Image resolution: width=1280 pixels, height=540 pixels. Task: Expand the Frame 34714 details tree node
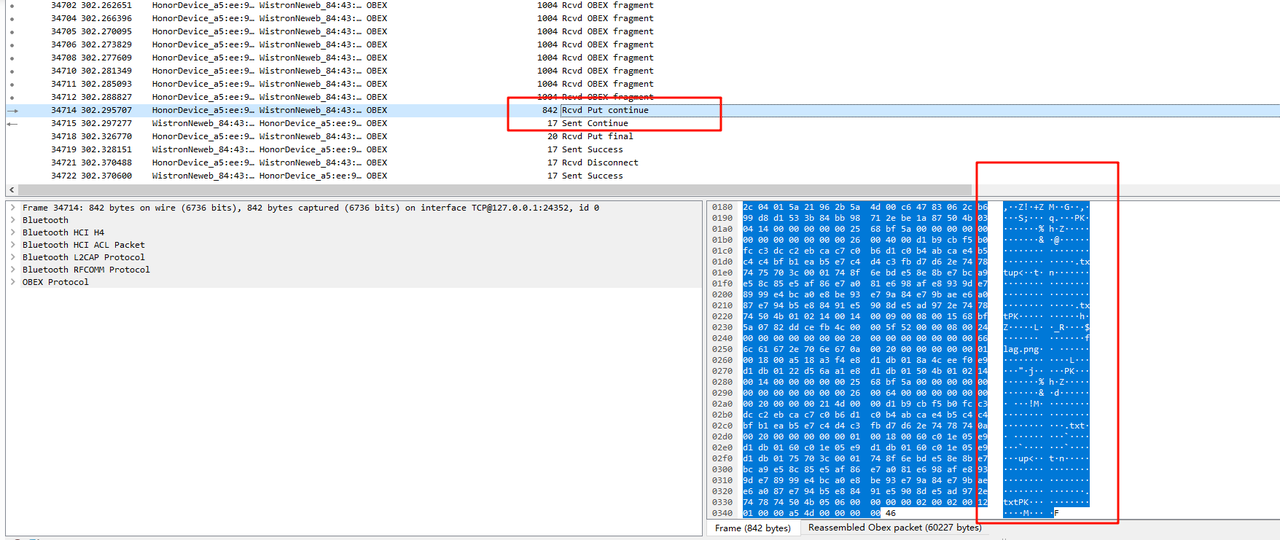[12, 208]
